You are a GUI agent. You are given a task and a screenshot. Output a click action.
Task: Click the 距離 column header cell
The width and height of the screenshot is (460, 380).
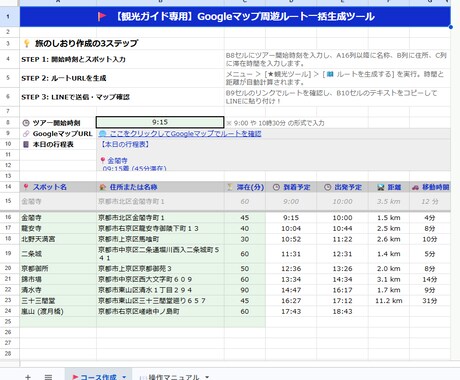click(389, 187)
